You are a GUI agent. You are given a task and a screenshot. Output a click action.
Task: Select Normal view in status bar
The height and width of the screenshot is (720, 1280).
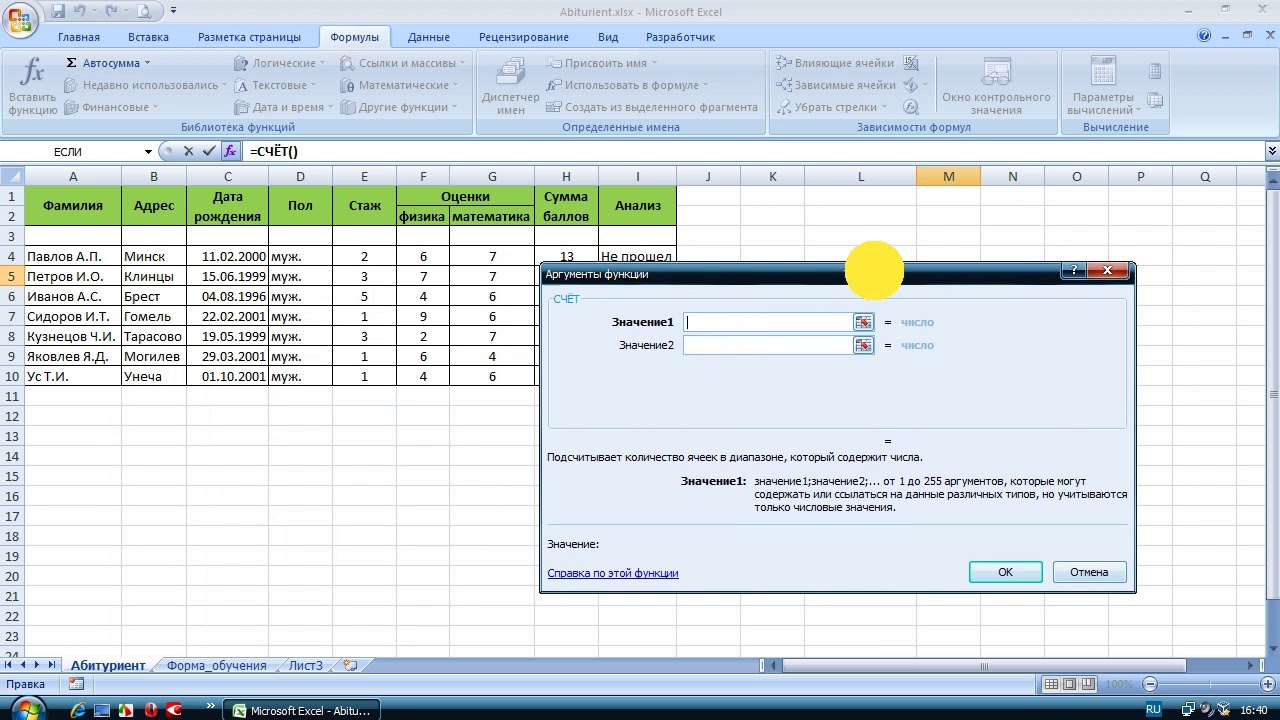(1051, 684)
